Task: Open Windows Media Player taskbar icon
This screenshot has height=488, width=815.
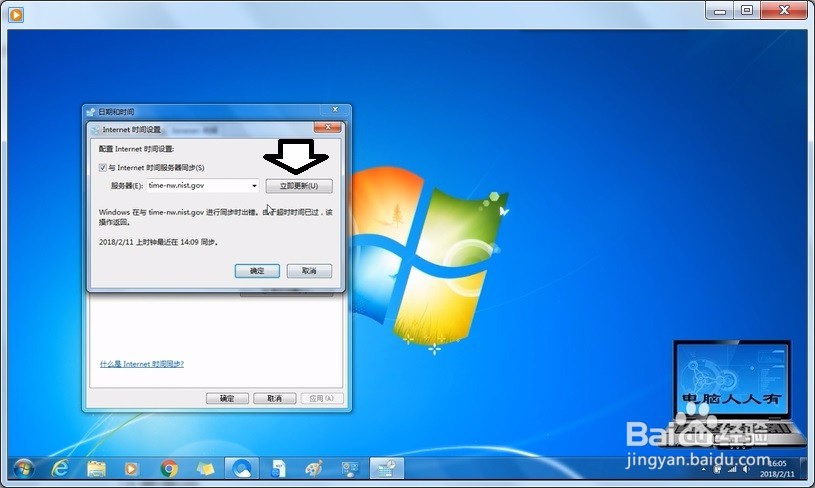Action: point(132,469)
